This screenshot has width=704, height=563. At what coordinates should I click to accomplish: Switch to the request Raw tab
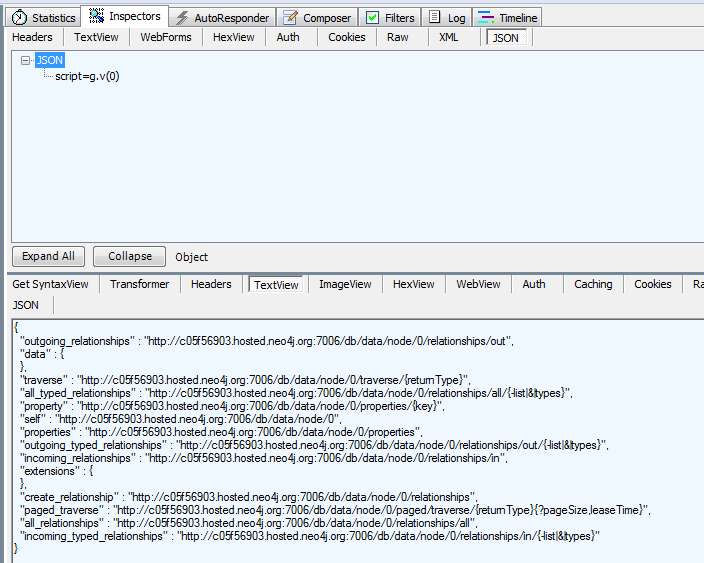(x=398, y=37)
